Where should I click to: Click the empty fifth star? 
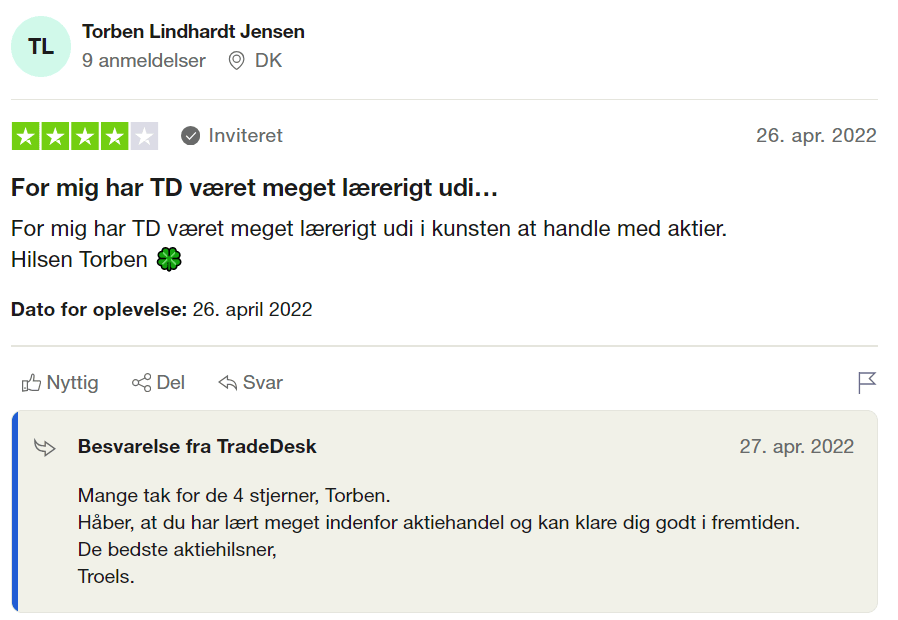click(144, 136)
